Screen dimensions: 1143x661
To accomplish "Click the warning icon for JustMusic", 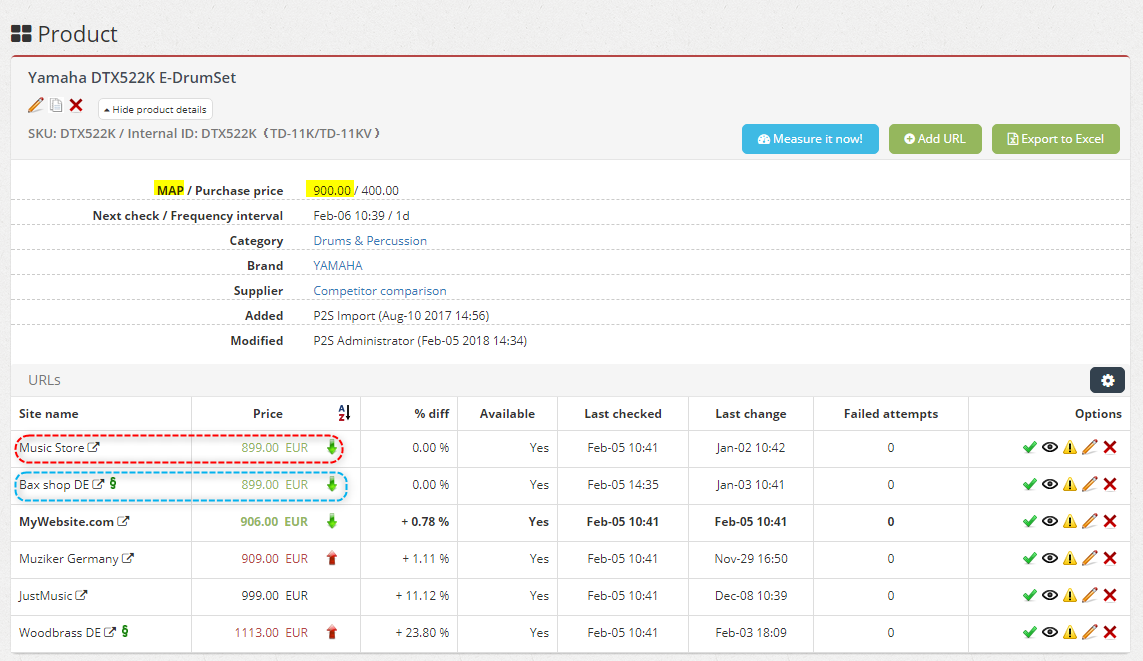I will coord(1069,595).
